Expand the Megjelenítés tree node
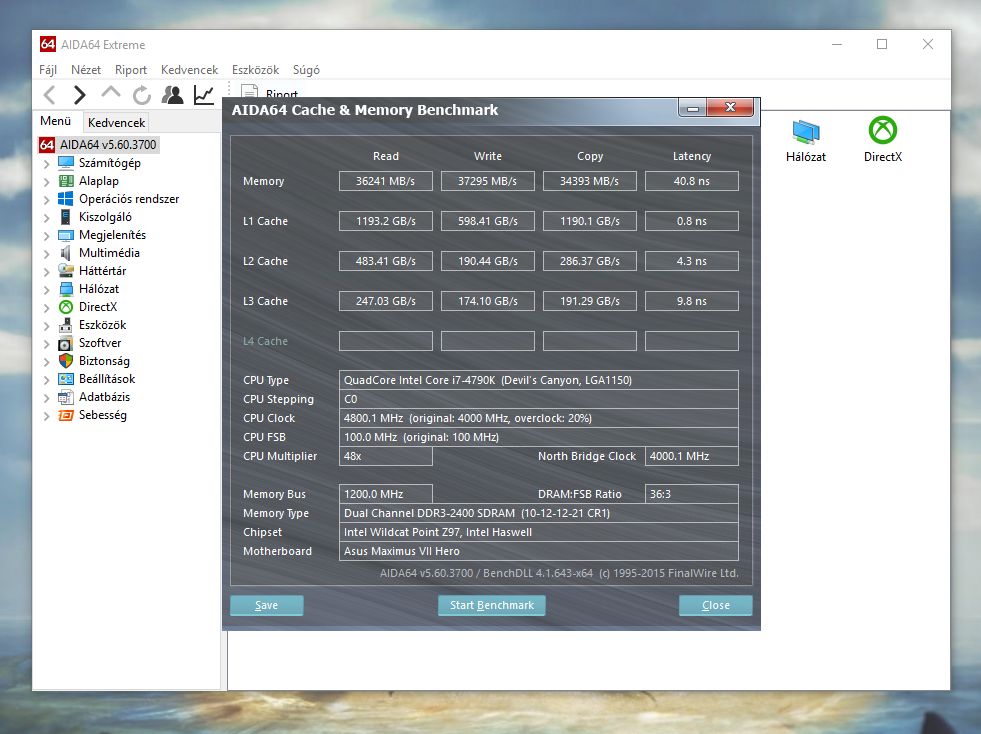The width and height of the screenshot is (981, 734). pyautogui.click(x=46, y=237)
